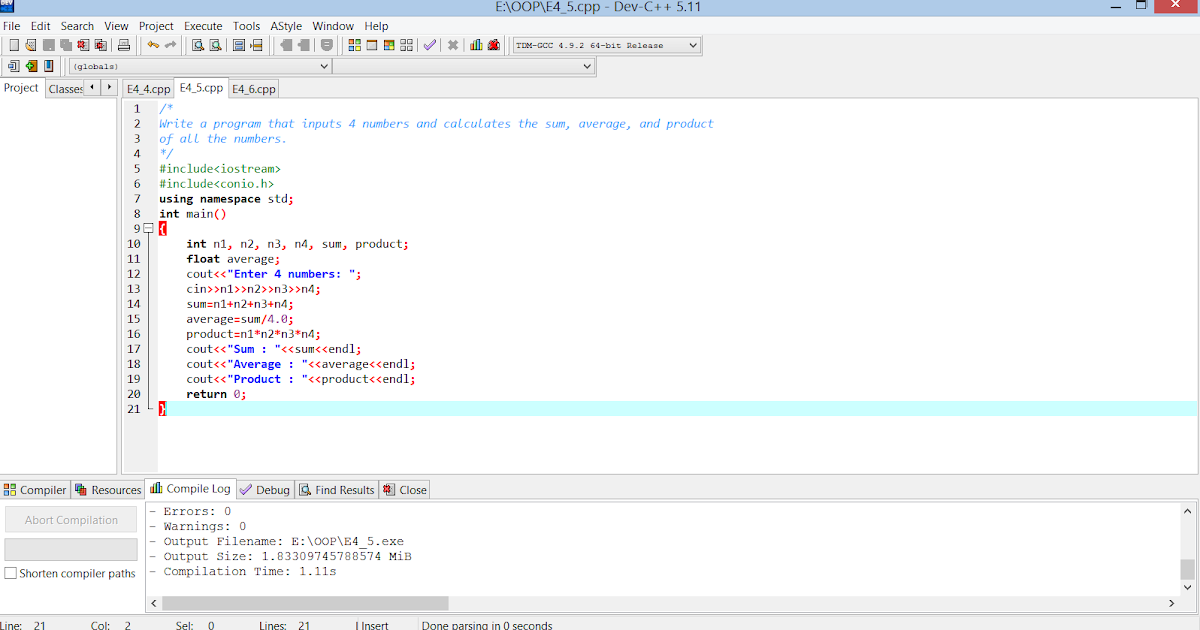Screen dimensions: 1200x630
Task: Click the compile log scroll right arrow
Action: 1172,603
